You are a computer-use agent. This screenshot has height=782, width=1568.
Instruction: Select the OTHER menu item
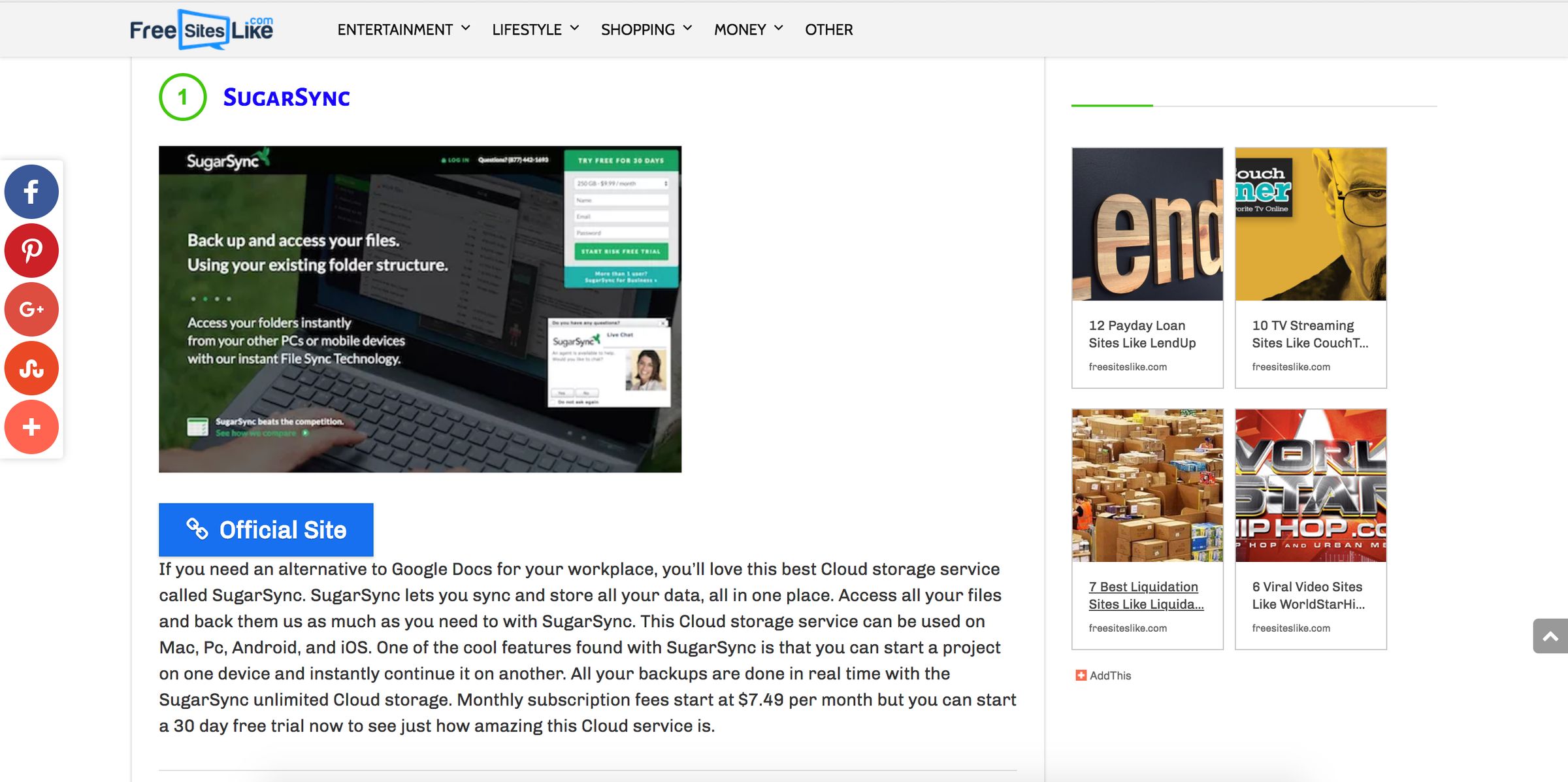tap(829, 29)
